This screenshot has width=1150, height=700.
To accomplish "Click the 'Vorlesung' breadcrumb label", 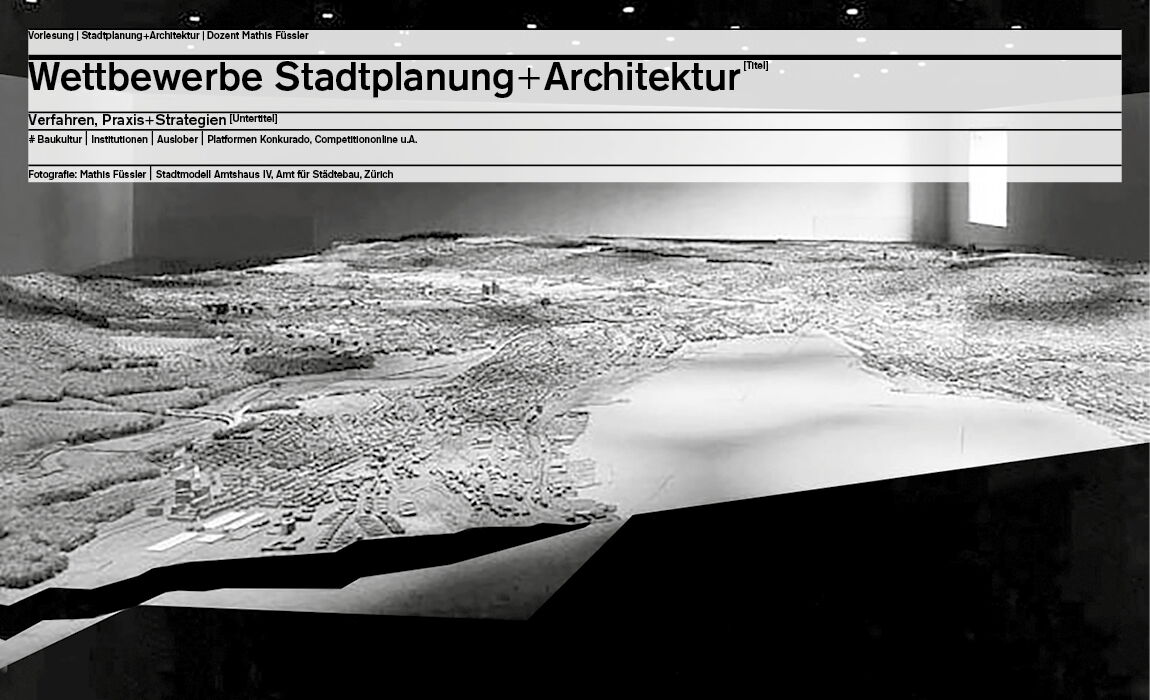I will tap(51, 36).
